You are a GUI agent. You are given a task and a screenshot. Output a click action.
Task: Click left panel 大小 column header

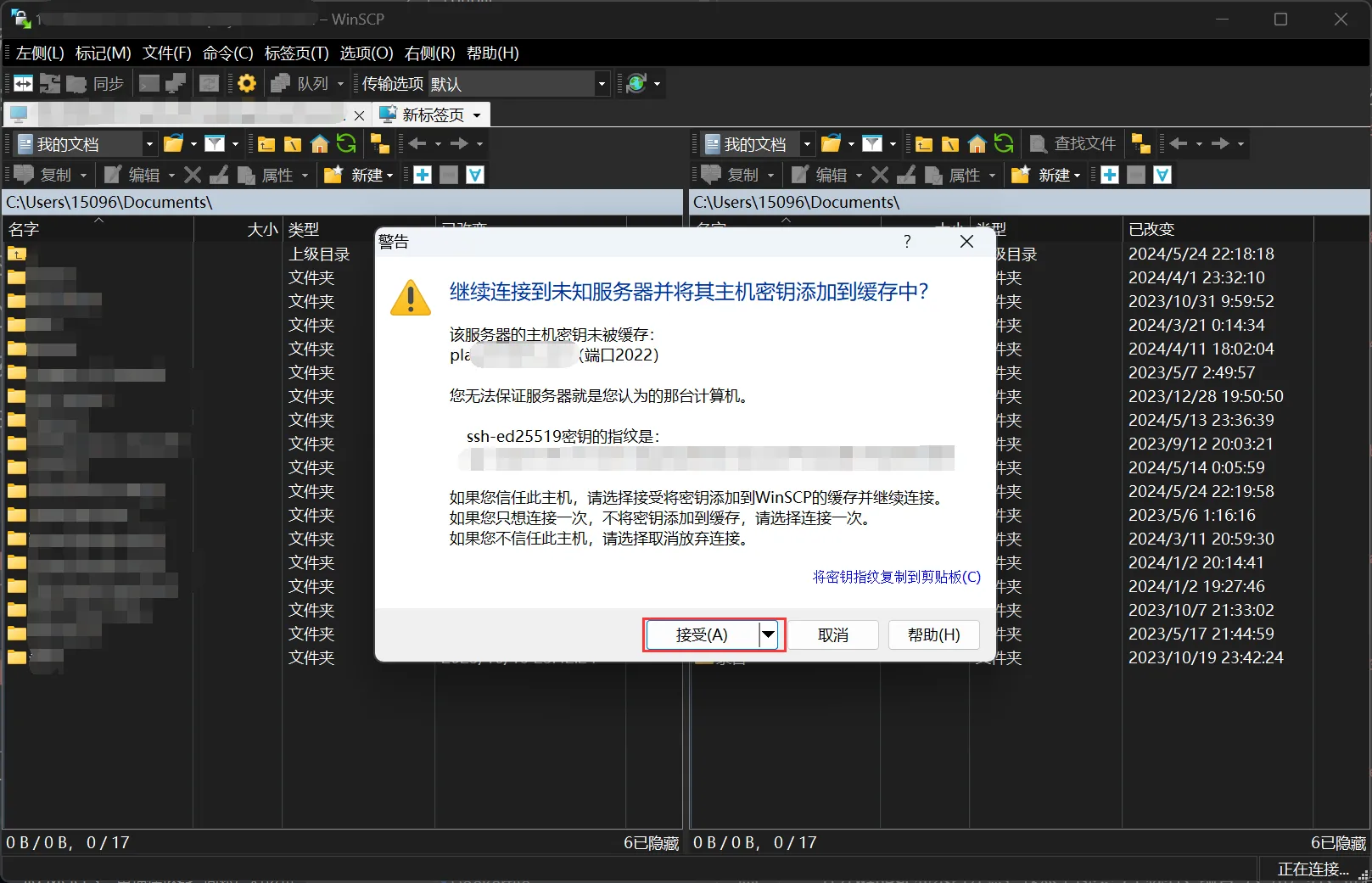click(x=240, y=229)
